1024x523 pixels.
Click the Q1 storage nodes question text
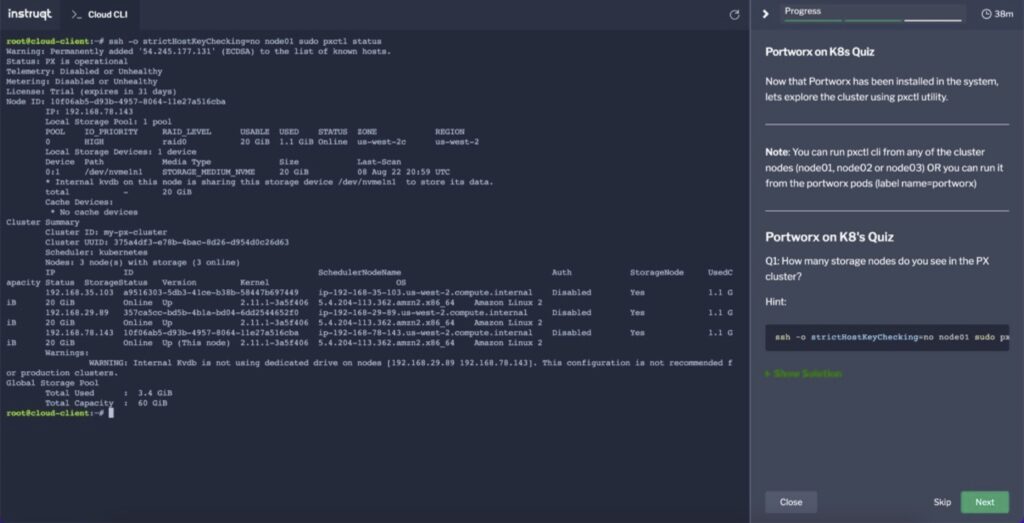click(x=870, y=268)
